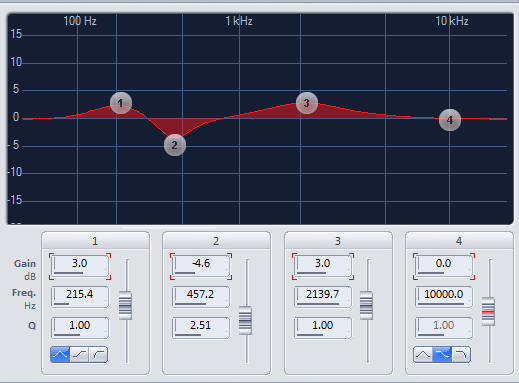Image resolution: width=519 pixels, height=383 pixels.
Task: Click band 2 node on EQ graph
Action: coord(175,145)
